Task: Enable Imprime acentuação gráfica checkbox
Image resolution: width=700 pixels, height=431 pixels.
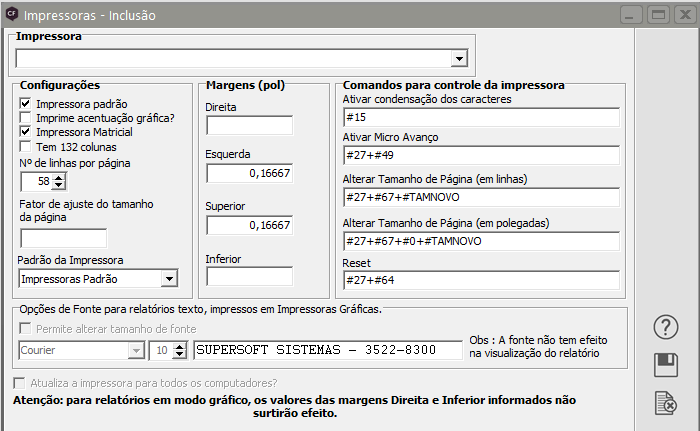Action: (x=26, y=118)
